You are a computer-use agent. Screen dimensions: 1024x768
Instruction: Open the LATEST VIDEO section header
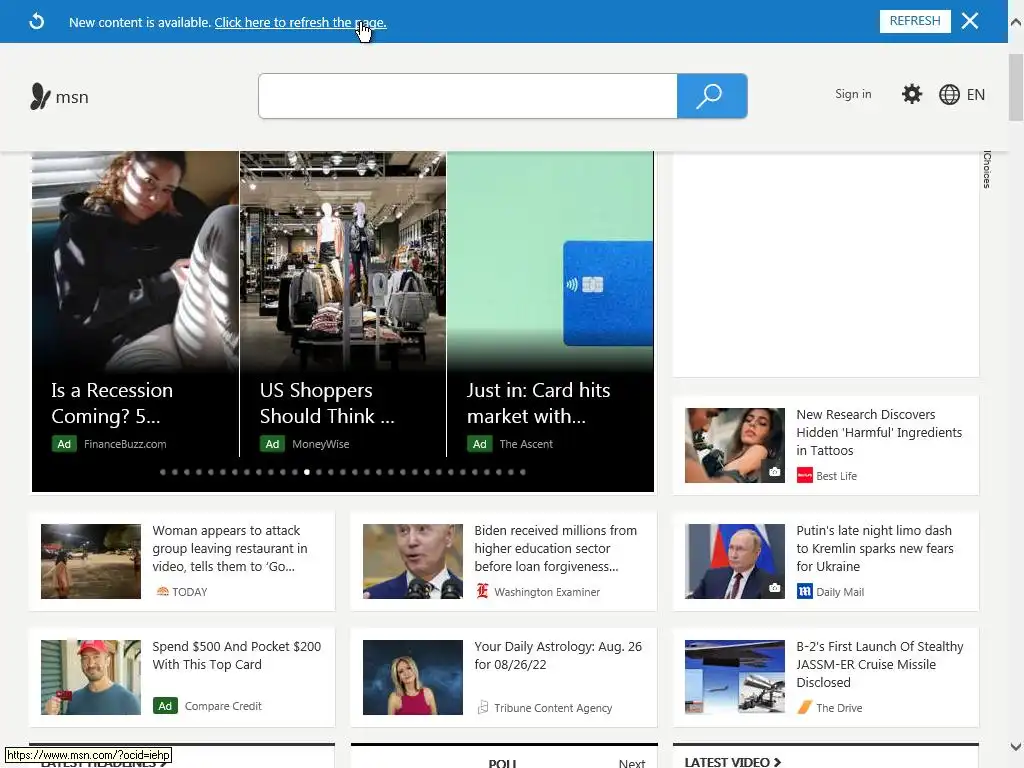pyautogui.click(x=733, y=761)
